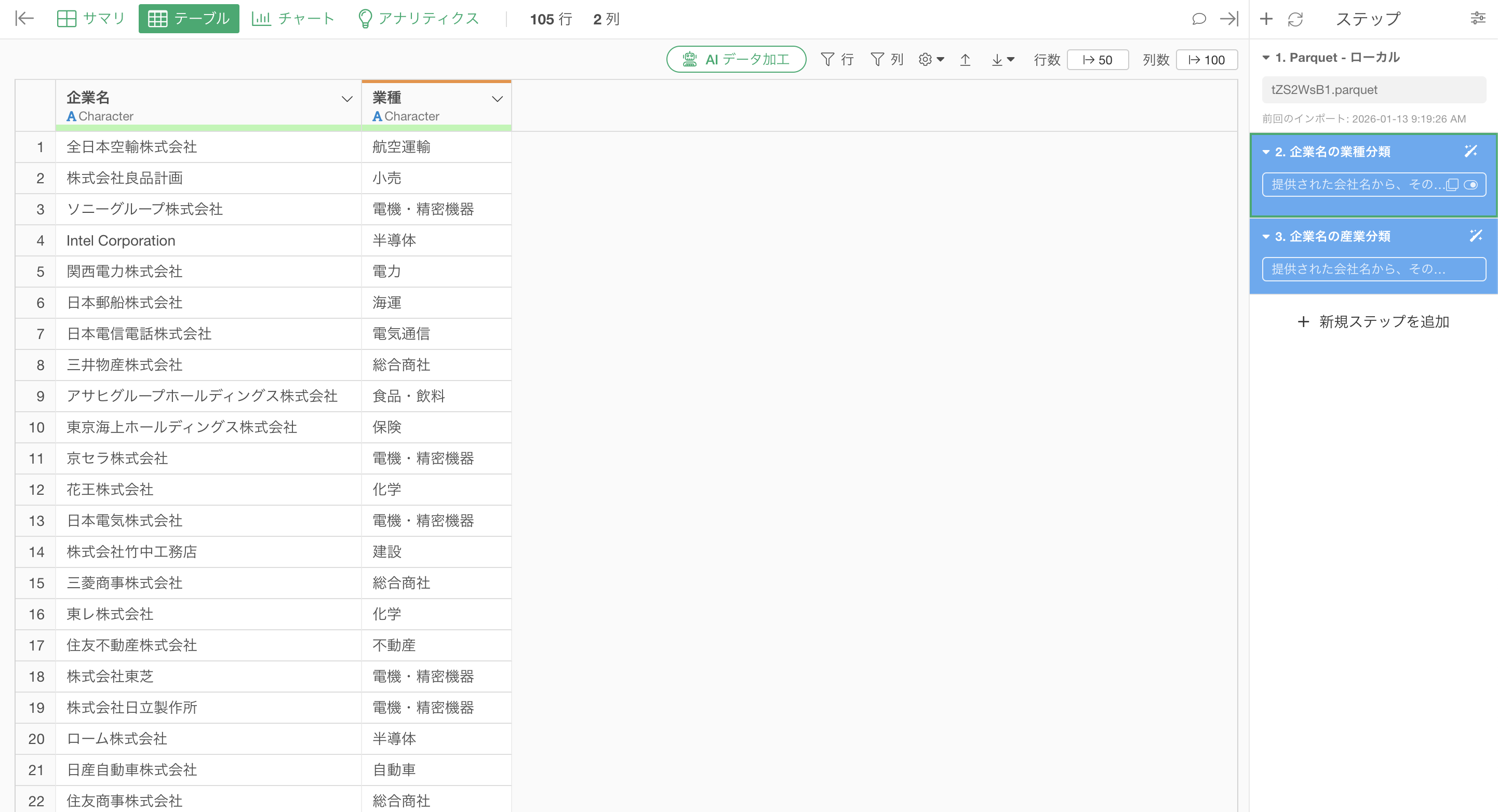Switch to the チャート tab
The height and width of the screenshot is (812, 1498).
(293, 19)
